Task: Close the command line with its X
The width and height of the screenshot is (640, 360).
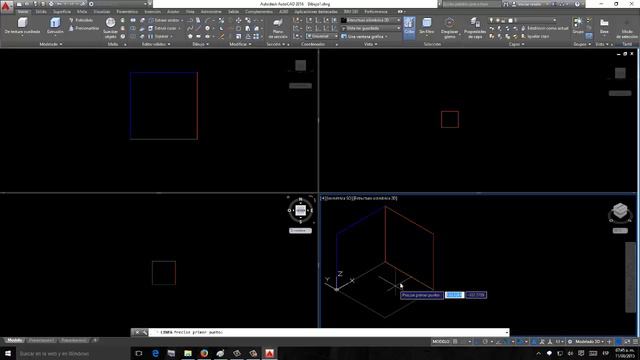Action: pos(137,332)
